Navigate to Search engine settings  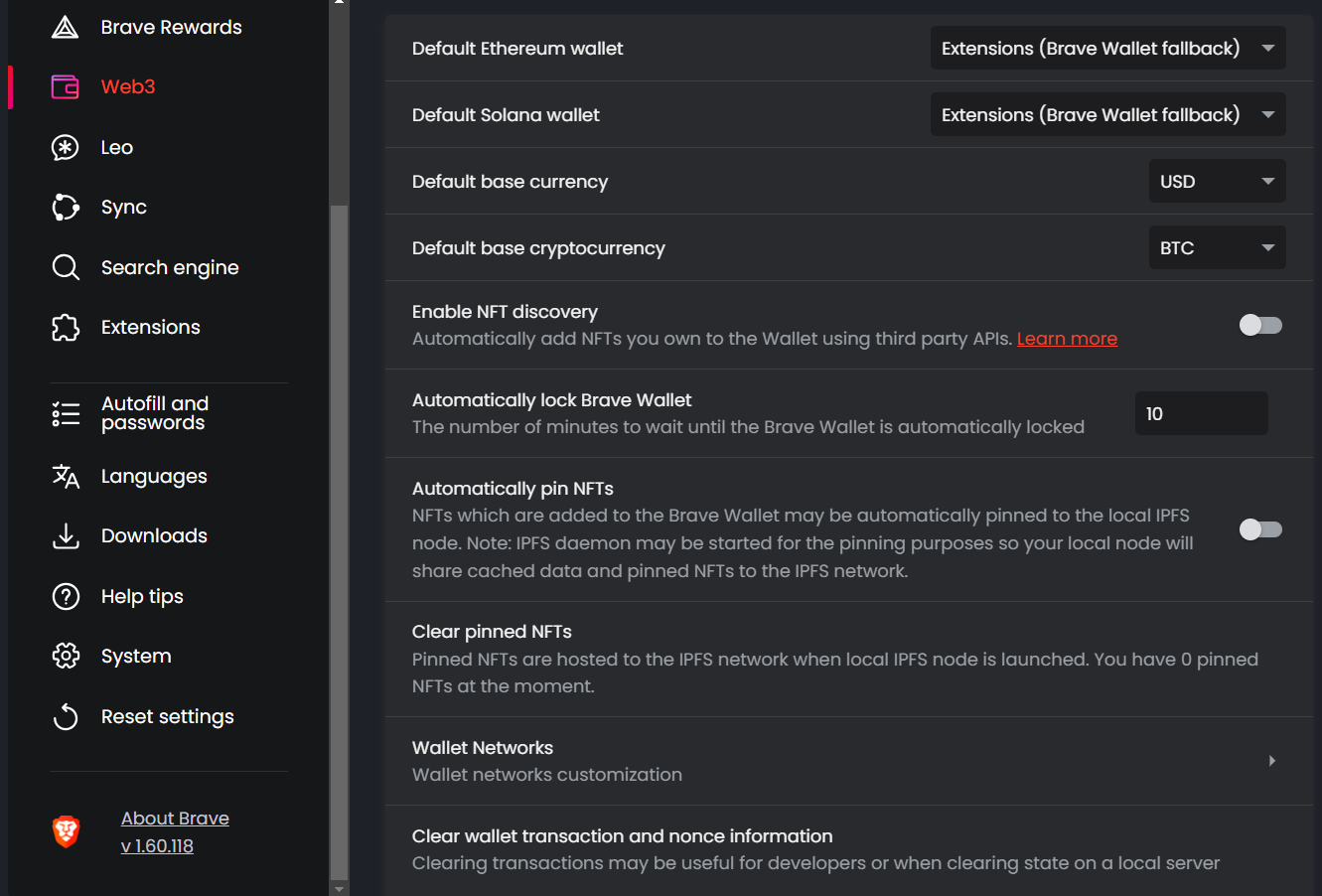pos(170,267)
